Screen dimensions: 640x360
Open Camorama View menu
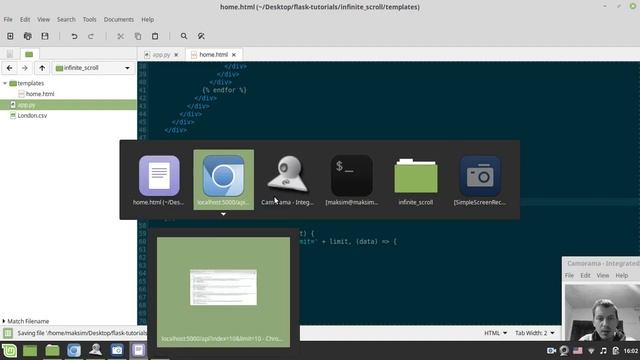(x=603, y=276)
